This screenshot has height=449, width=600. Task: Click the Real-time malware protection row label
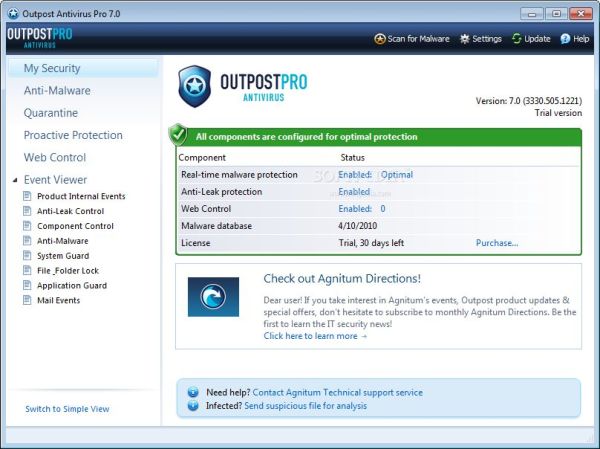click(239, 175)
